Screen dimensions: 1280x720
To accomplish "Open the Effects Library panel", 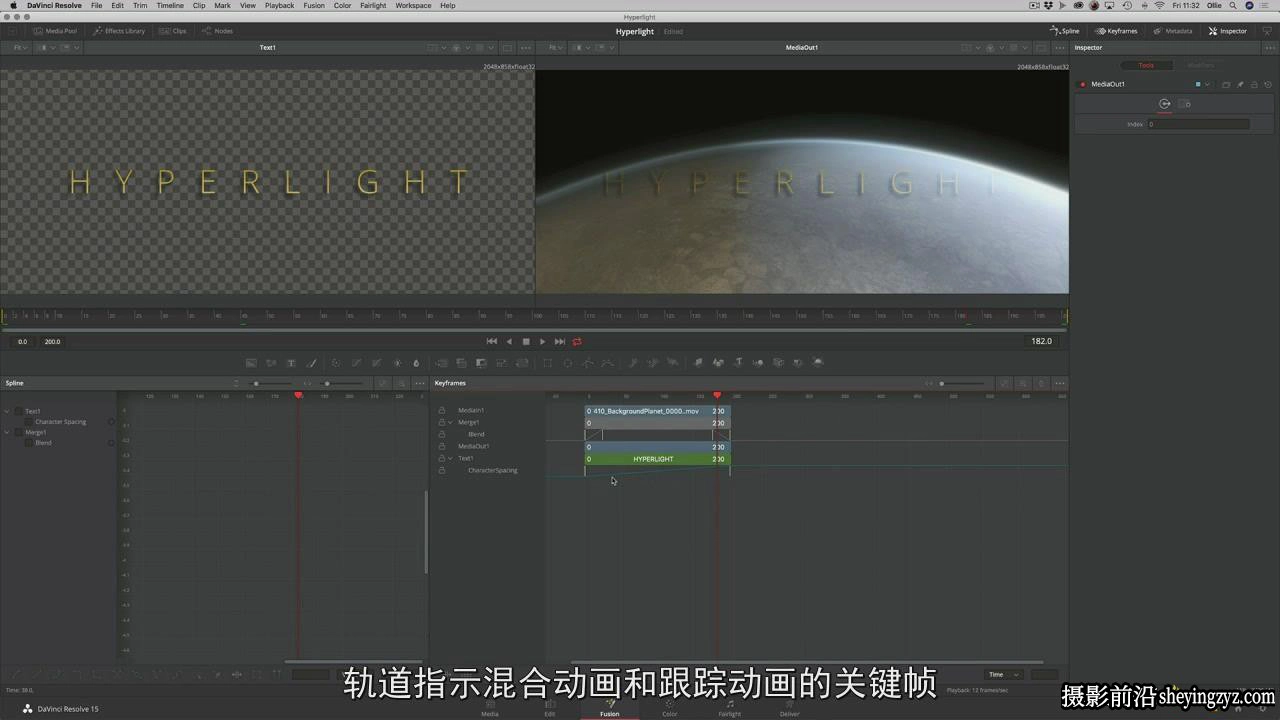I will tap(120, 31).
